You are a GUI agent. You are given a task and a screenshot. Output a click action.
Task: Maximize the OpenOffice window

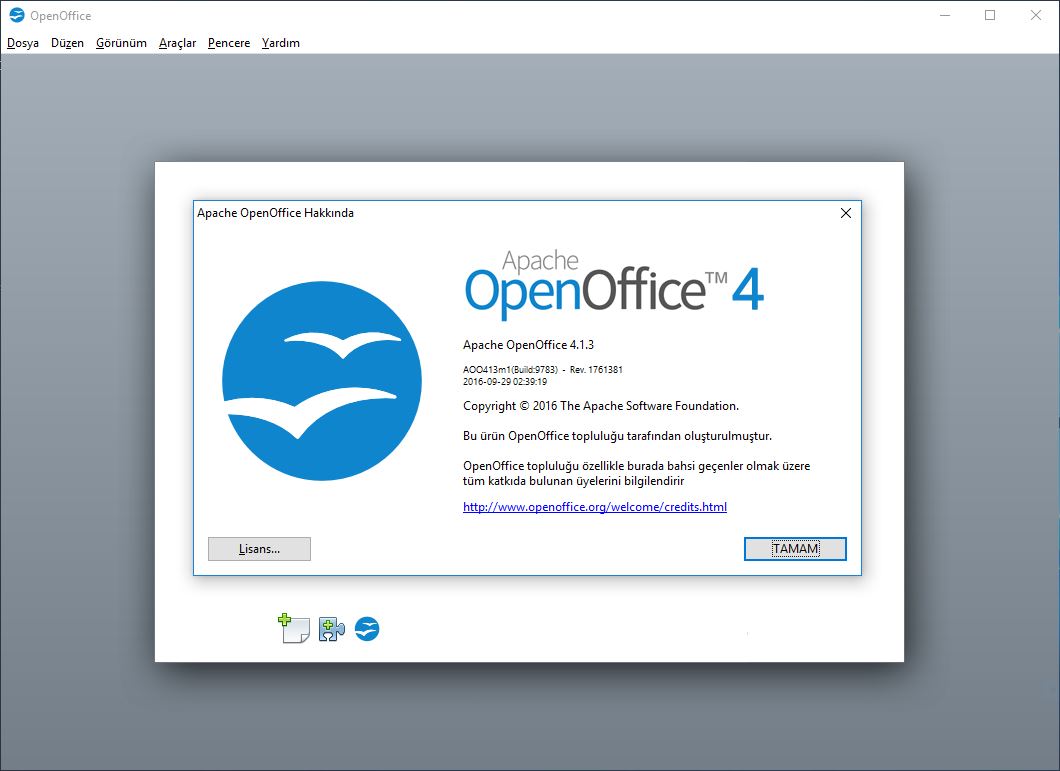(990, 15)
